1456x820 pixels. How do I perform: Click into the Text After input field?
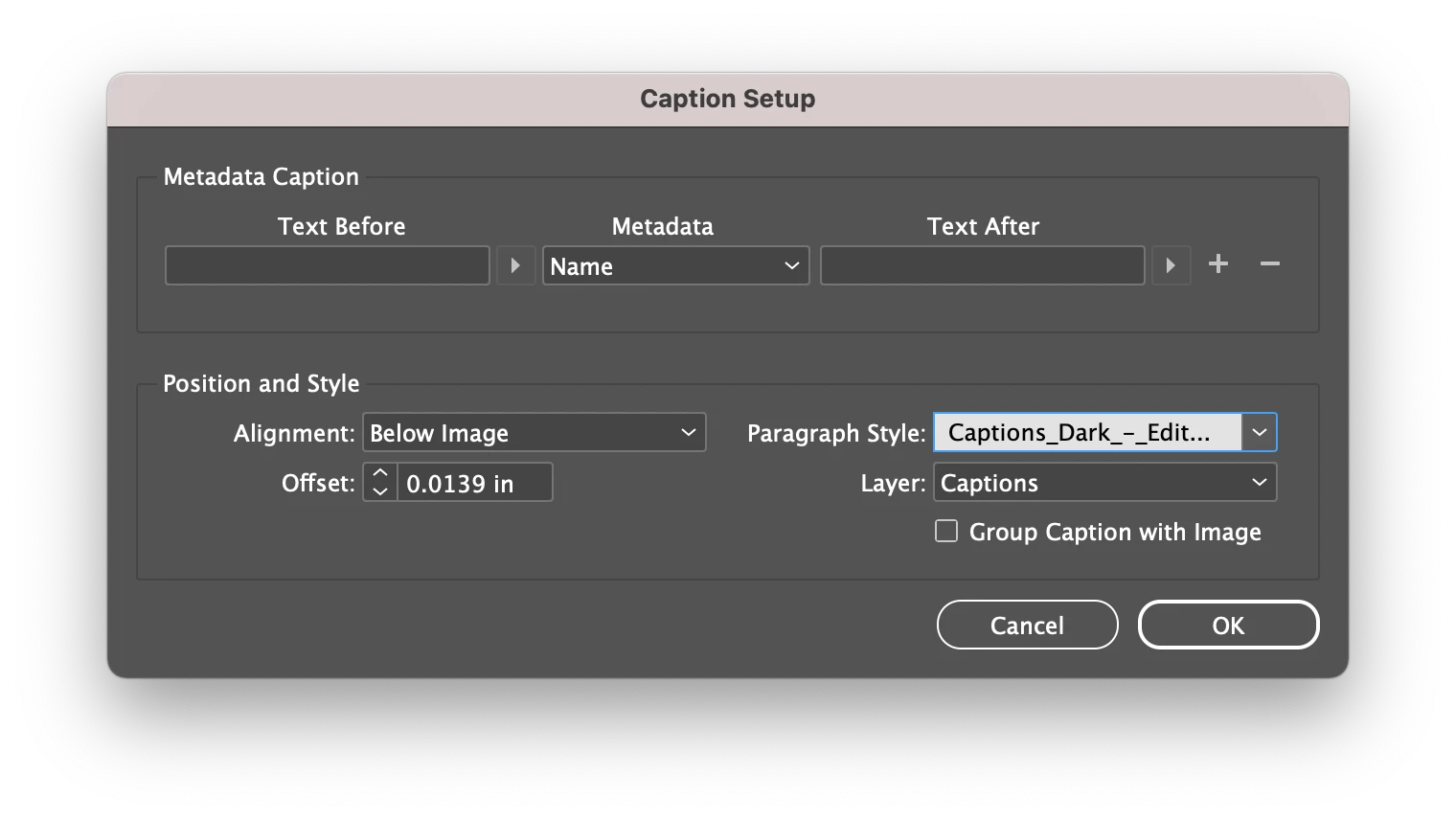(x=983, y=265)
